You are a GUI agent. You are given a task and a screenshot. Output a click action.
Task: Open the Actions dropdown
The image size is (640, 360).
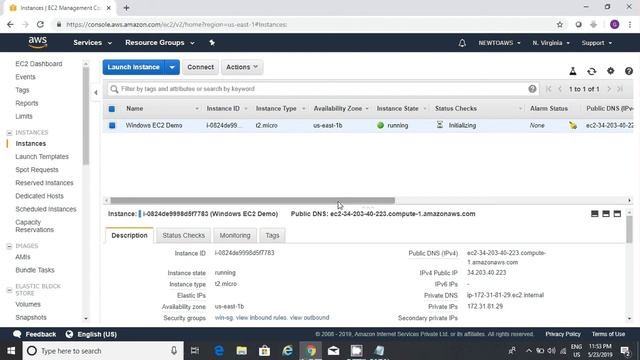click(x=242, y=67)
